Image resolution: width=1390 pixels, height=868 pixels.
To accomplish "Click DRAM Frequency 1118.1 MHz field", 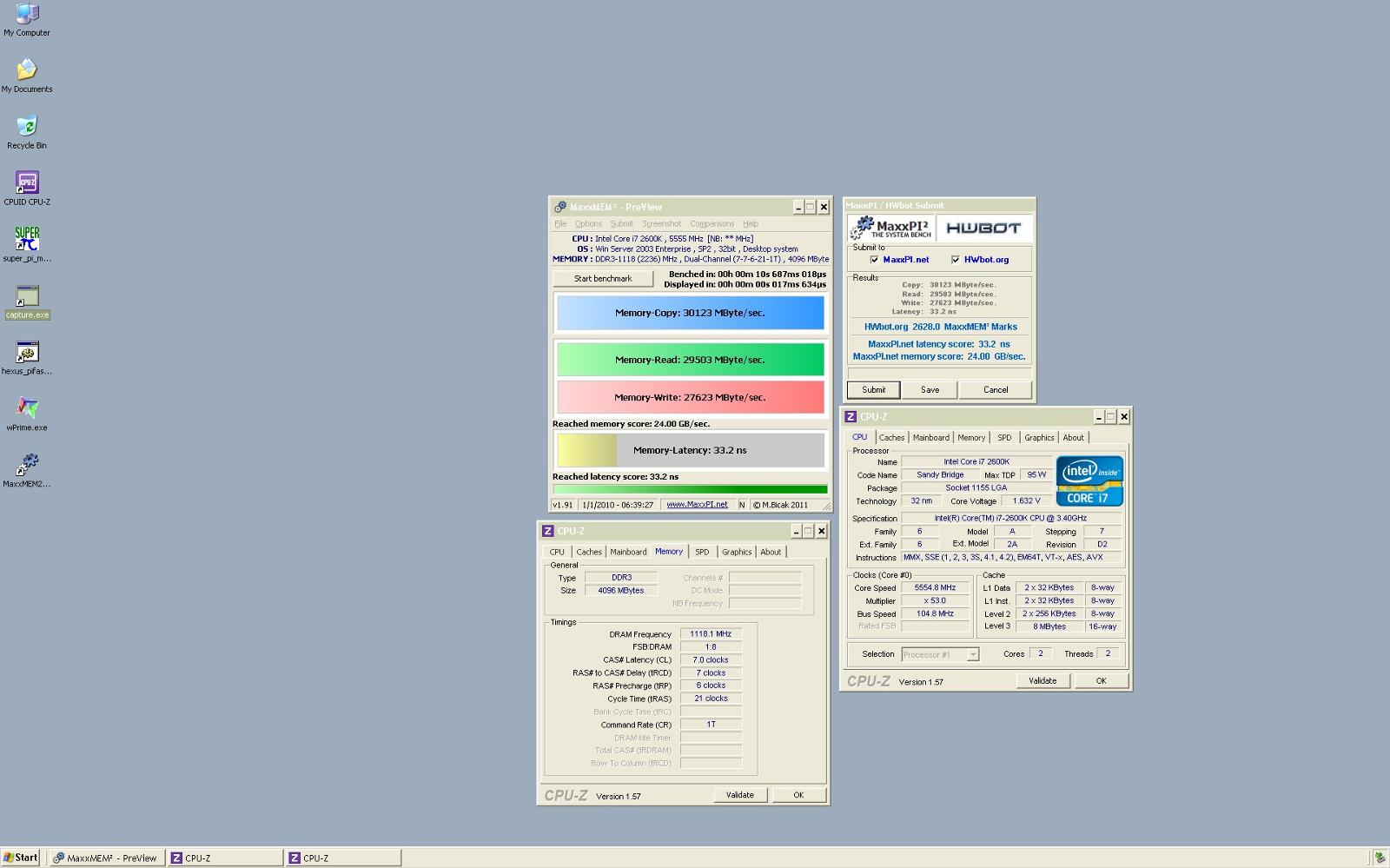I will click(x=711, y=634).
